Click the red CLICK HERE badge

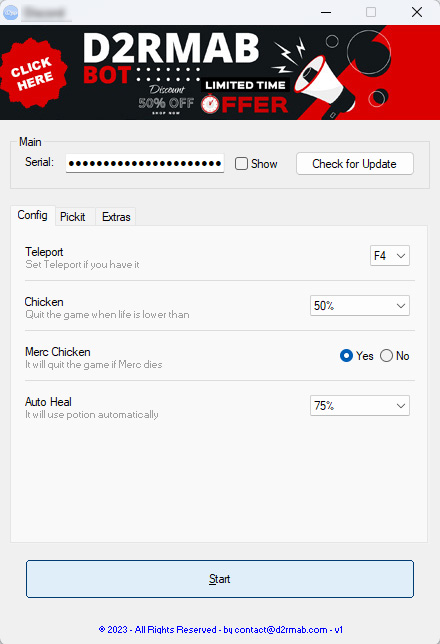(33, 73)
